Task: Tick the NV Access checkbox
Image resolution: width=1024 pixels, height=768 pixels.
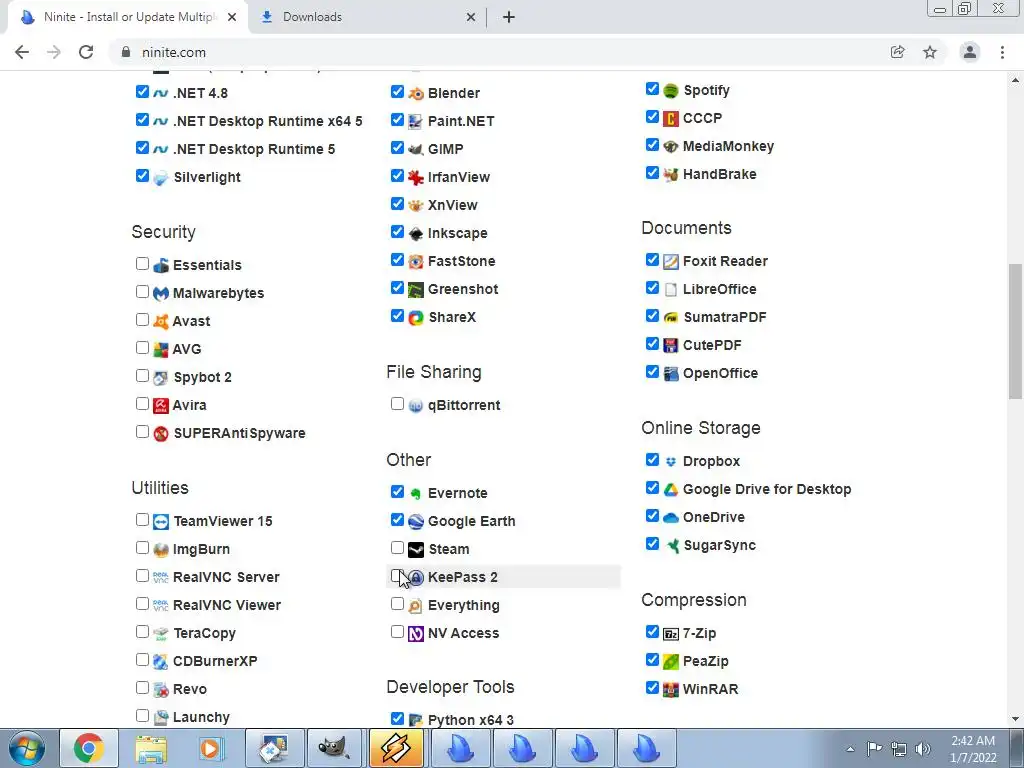Action: (x=397, y=632)
